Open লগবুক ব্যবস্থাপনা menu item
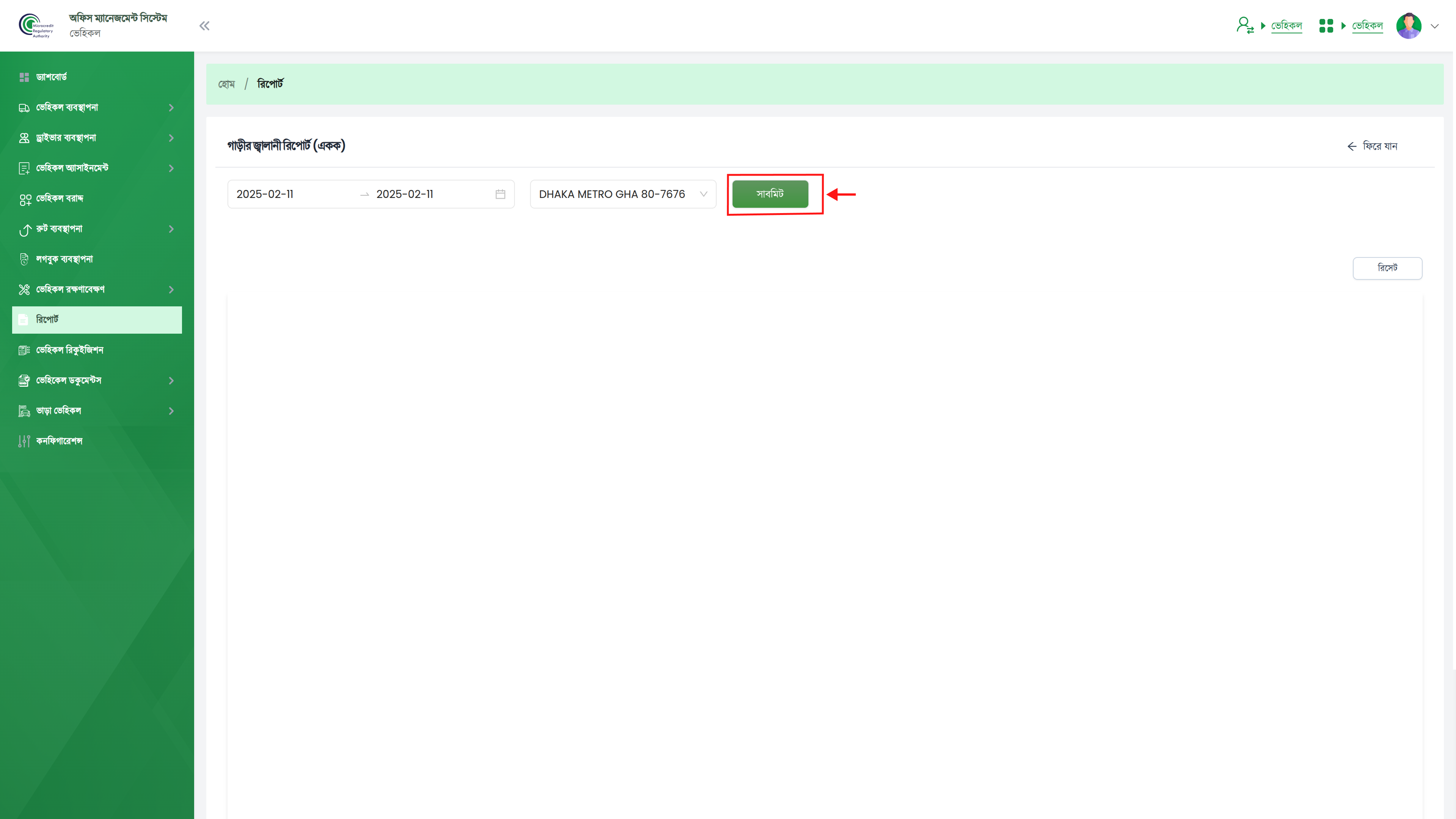Screen dimensions: 1456x819 (97, 259)
